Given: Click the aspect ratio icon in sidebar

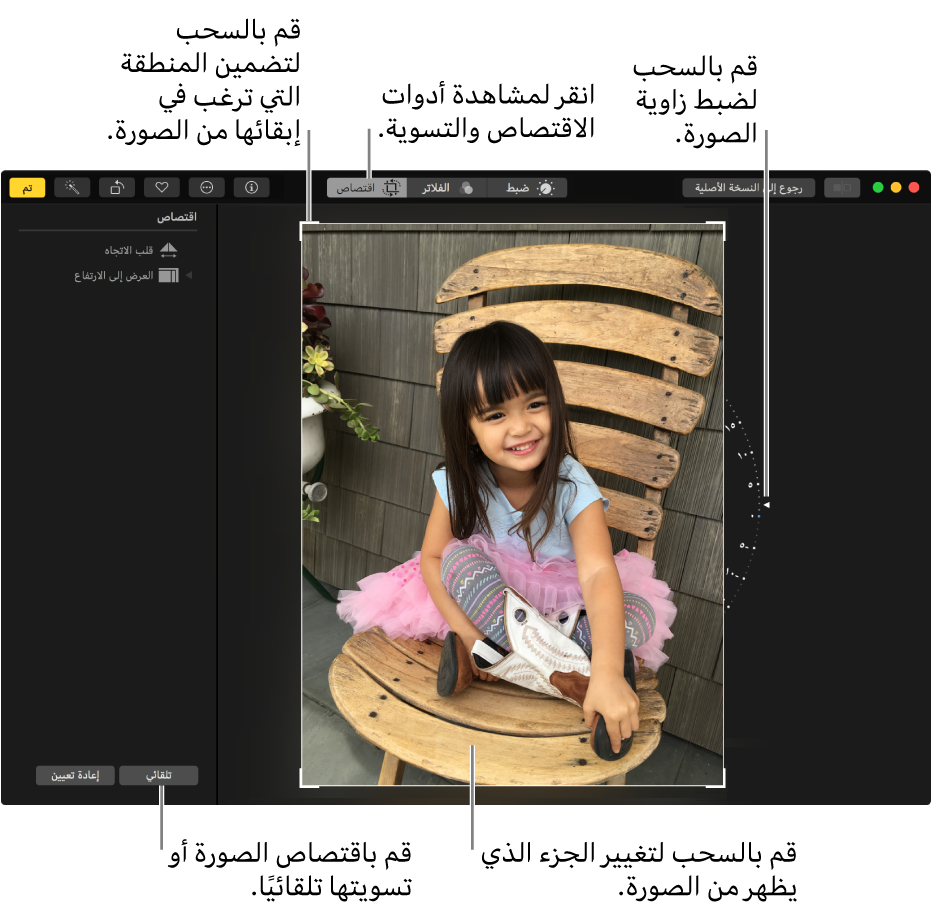Looking at the screenshot, I should pyautogui.click(x=168, y=275).
